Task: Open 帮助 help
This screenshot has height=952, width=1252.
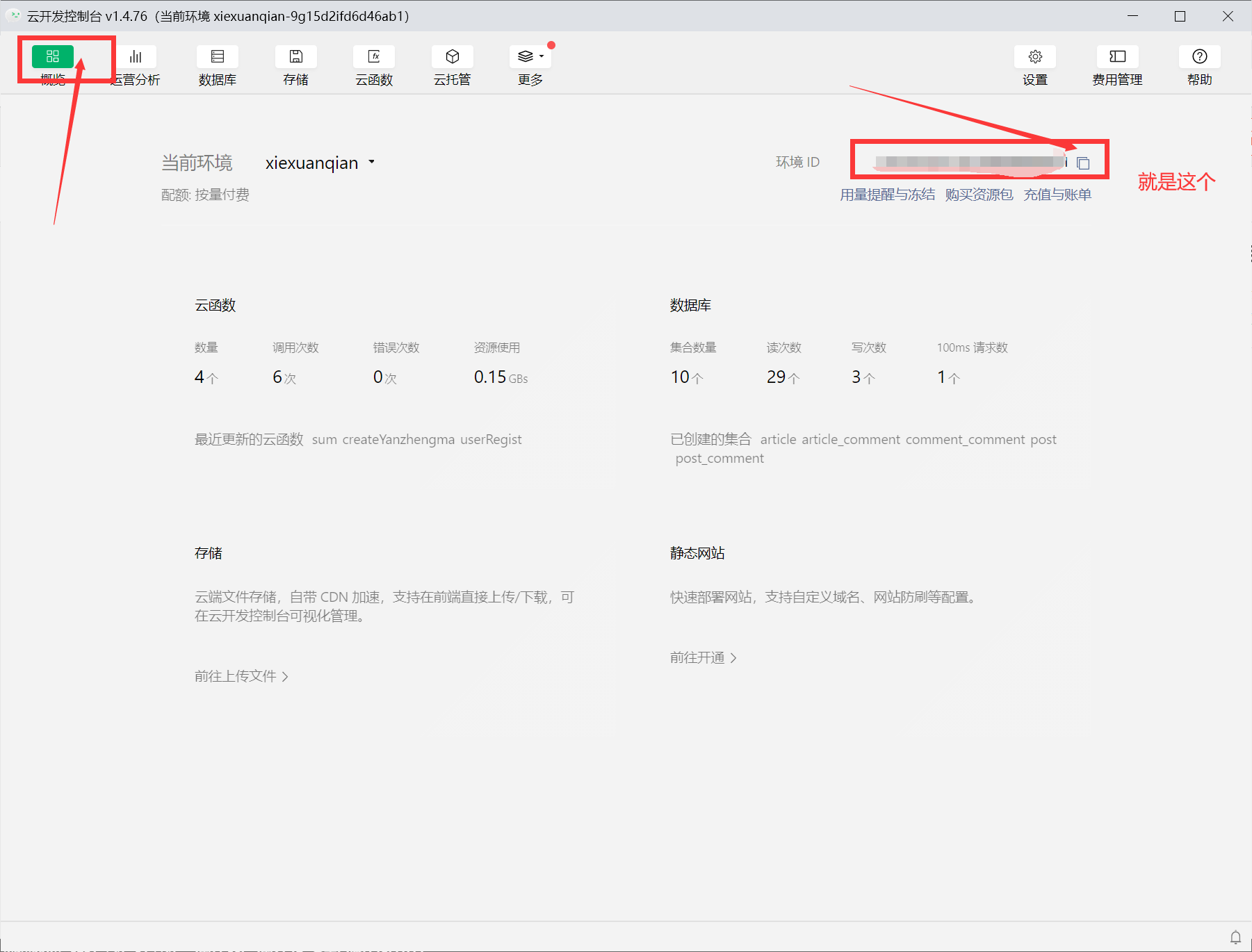Action: [1200, 65]
